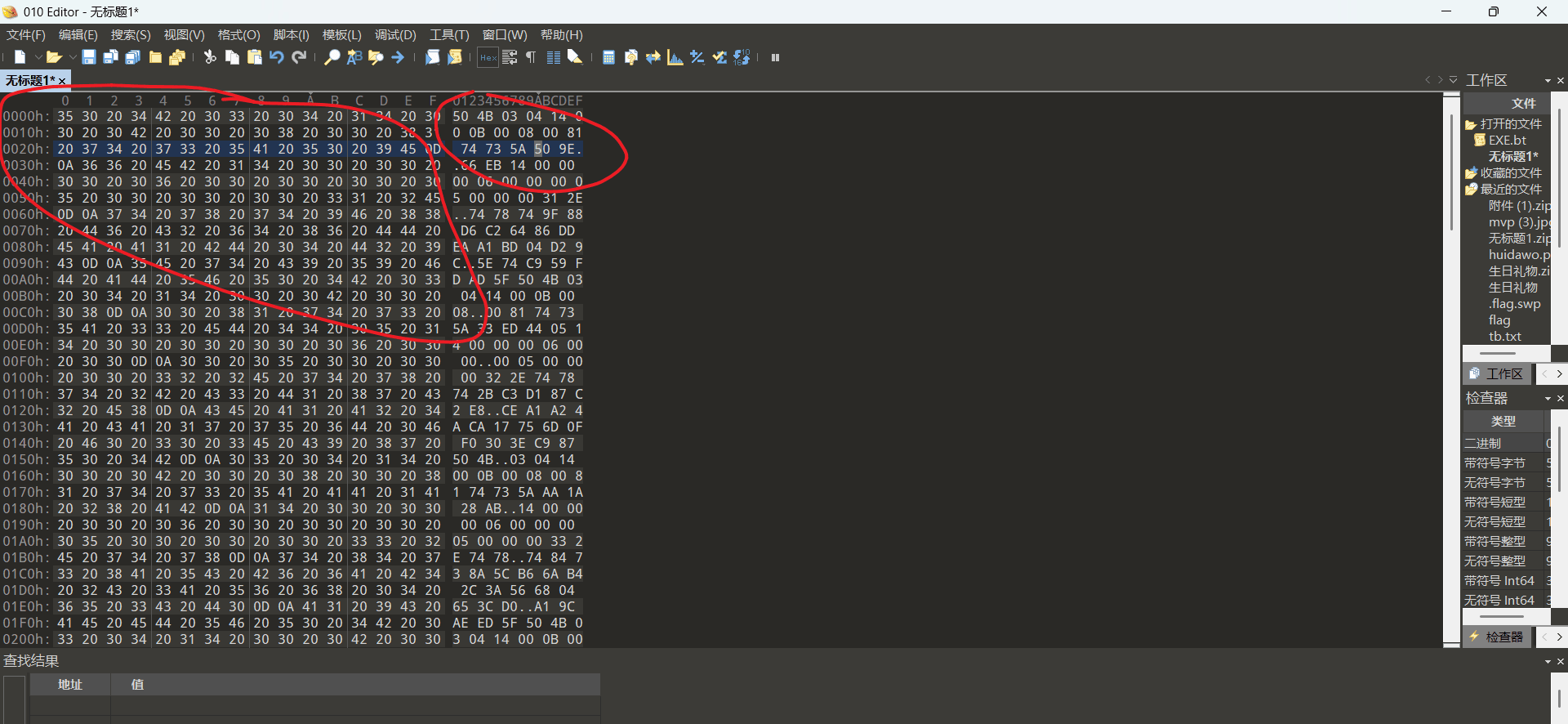
Task: Click the Paste clipboard icon
Action: pos(255,57)
